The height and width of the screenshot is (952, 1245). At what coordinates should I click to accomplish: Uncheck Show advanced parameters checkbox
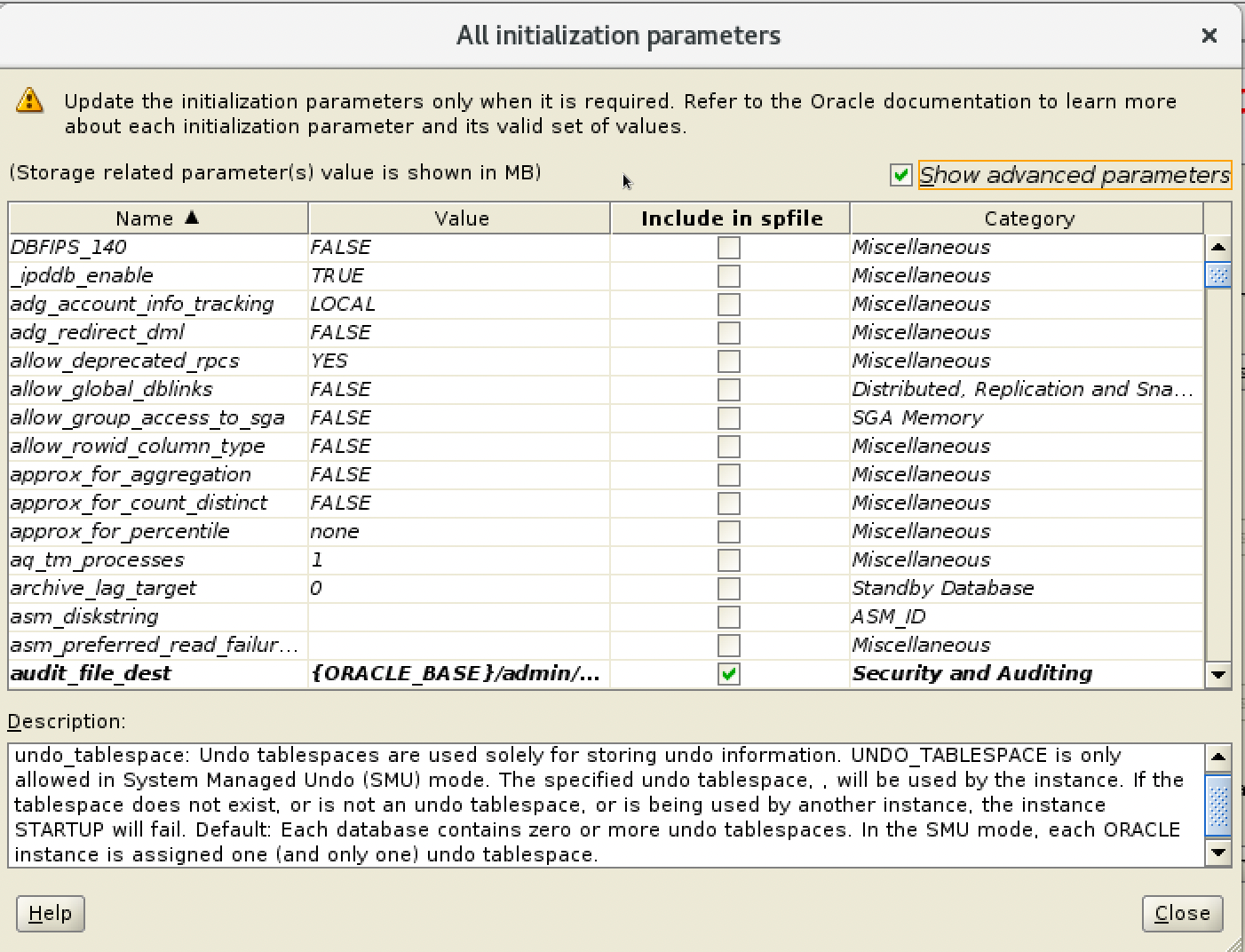coord(901,175)
